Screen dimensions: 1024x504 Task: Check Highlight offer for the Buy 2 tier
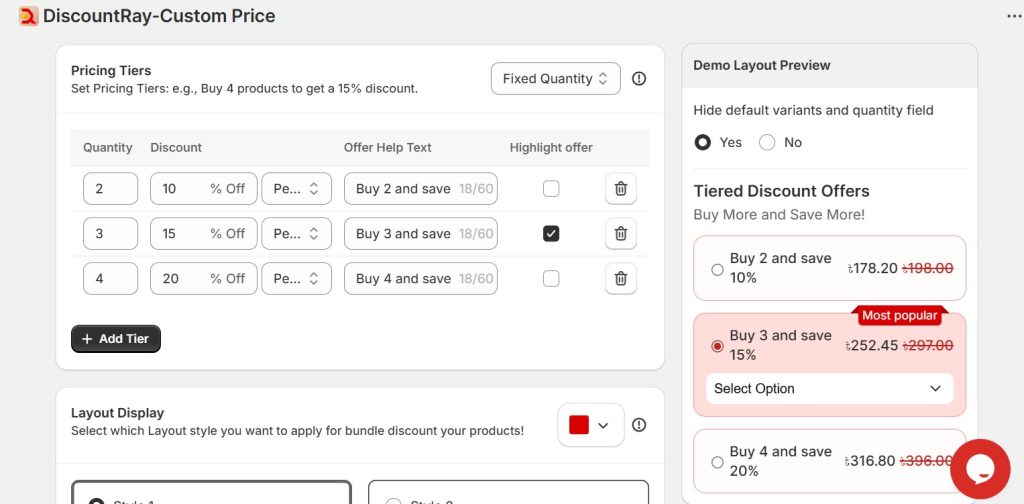(551, 189)
